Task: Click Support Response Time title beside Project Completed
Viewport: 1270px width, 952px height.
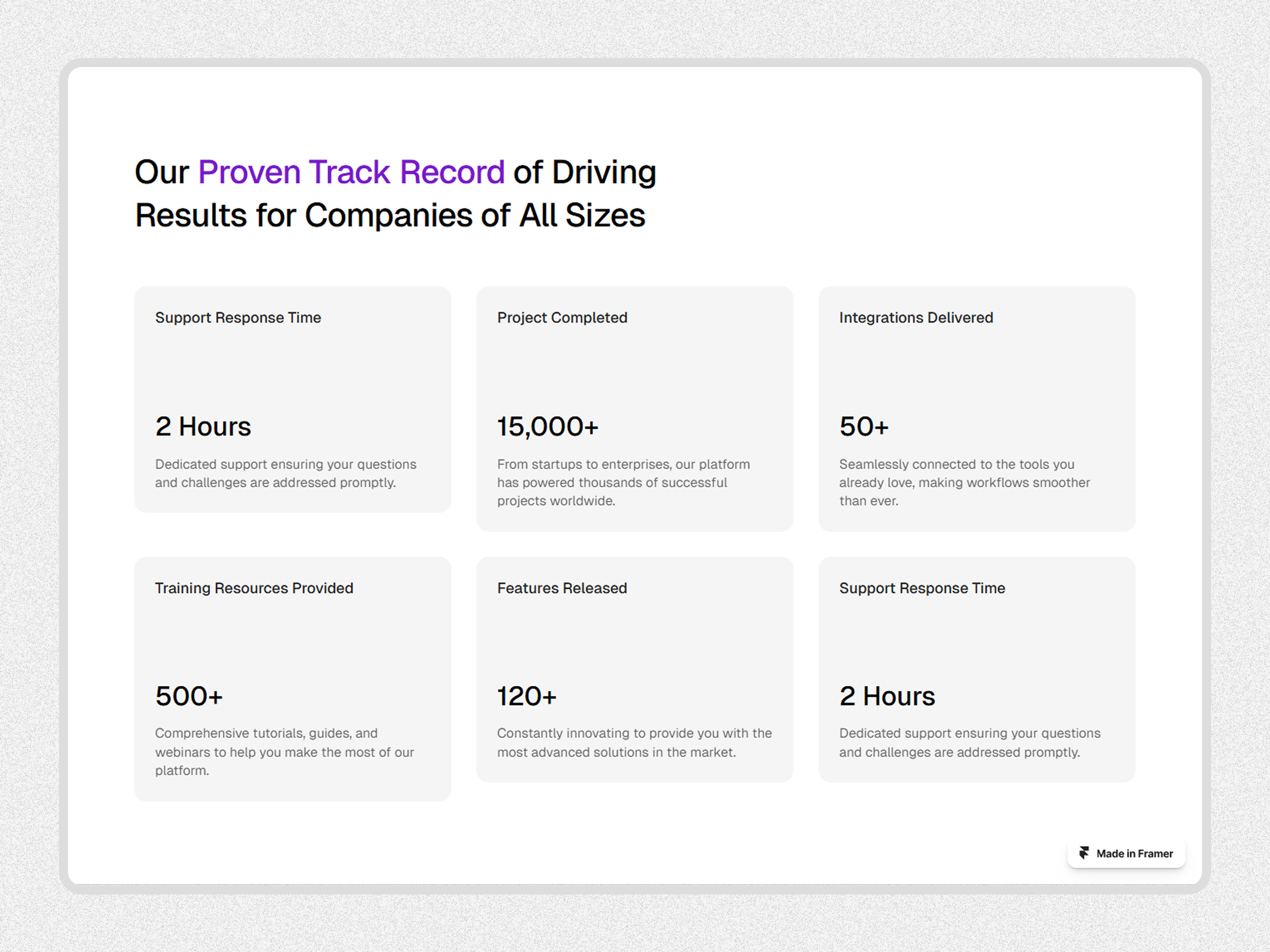Action: point(238,317)
